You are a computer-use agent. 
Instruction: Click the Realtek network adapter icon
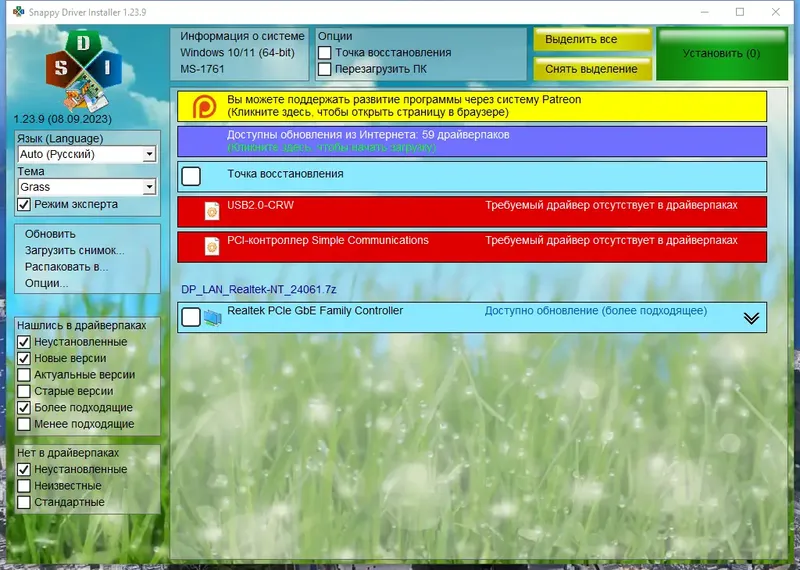[212, 317]
